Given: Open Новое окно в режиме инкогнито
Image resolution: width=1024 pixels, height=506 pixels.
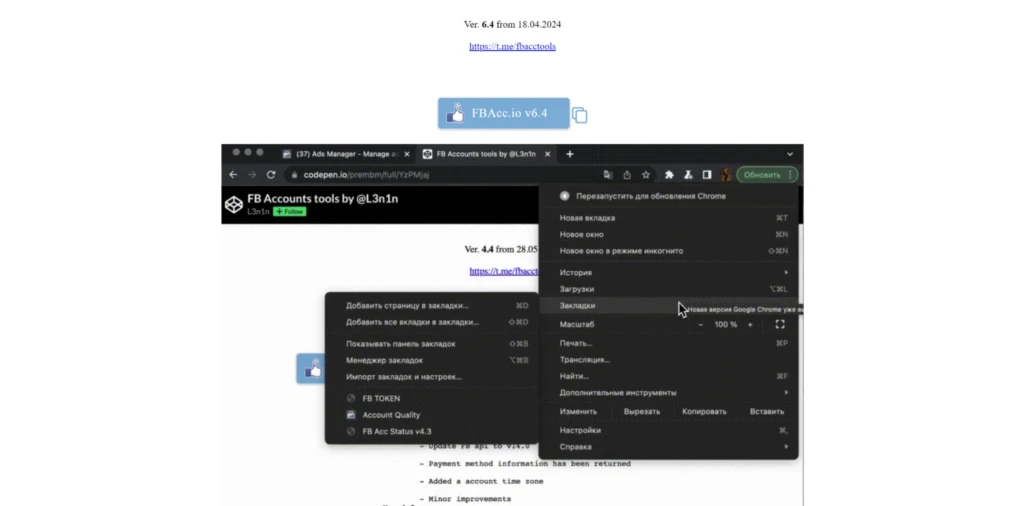Looking at the screenshot, I should [669, 251].
